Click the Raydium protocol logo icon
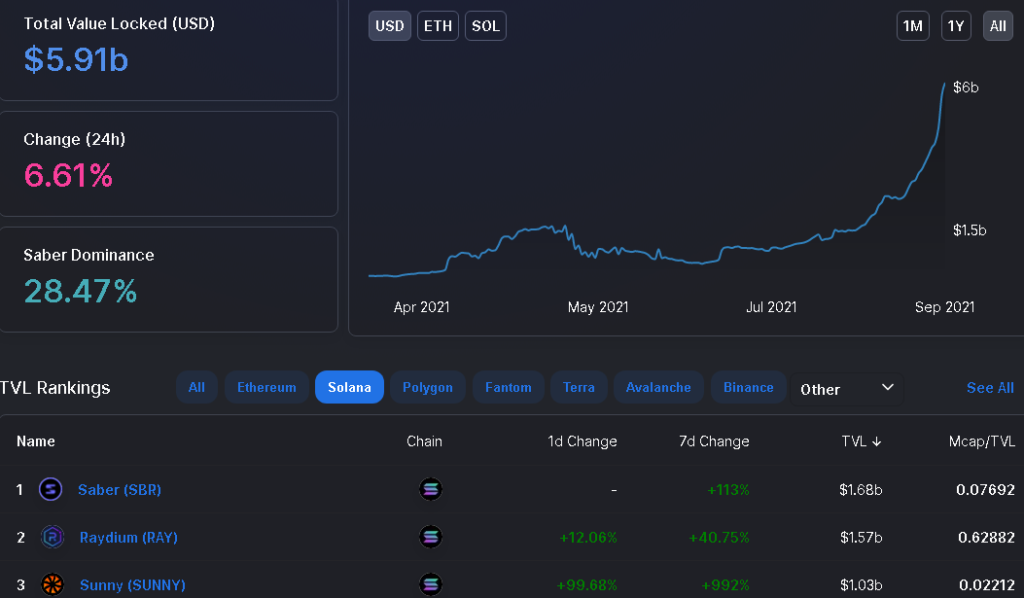The height and width of the screenshot is (598, 1024). coord(50,537)
